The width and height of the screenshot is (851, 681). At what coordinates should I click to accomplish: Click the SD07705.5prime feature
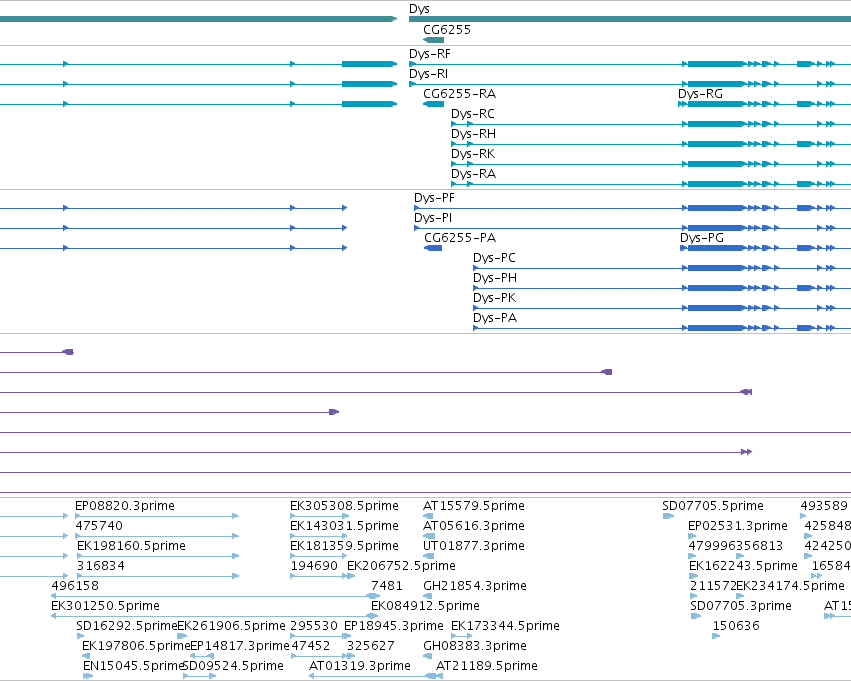coord(713,506)
